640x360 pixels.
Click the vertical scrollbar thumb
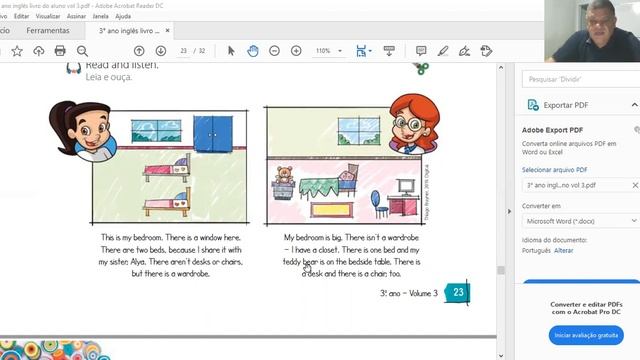[x=501, y=270]
